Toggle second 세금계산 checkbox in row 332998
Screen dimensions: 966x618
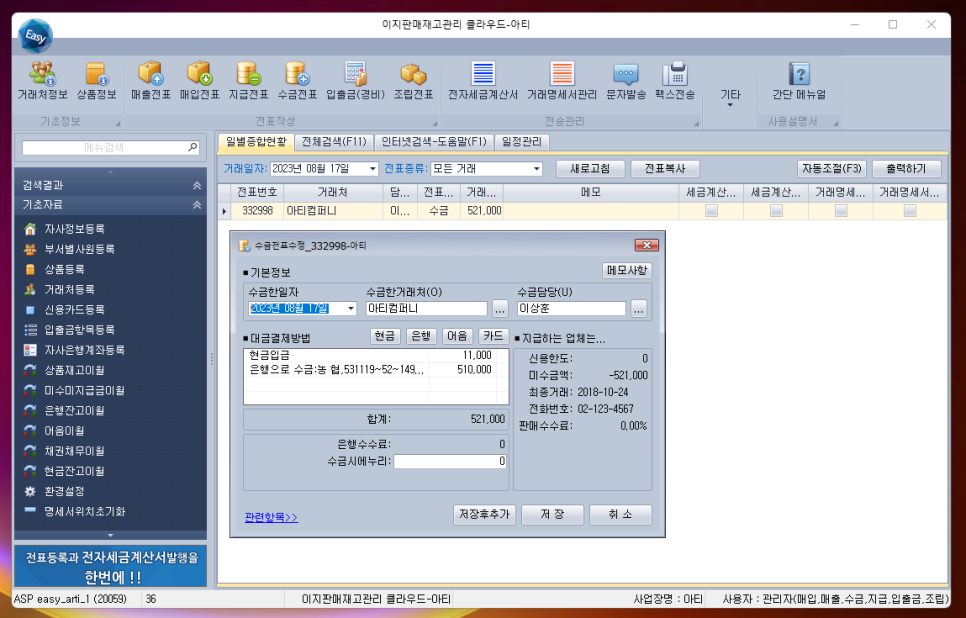coord(776,211)
